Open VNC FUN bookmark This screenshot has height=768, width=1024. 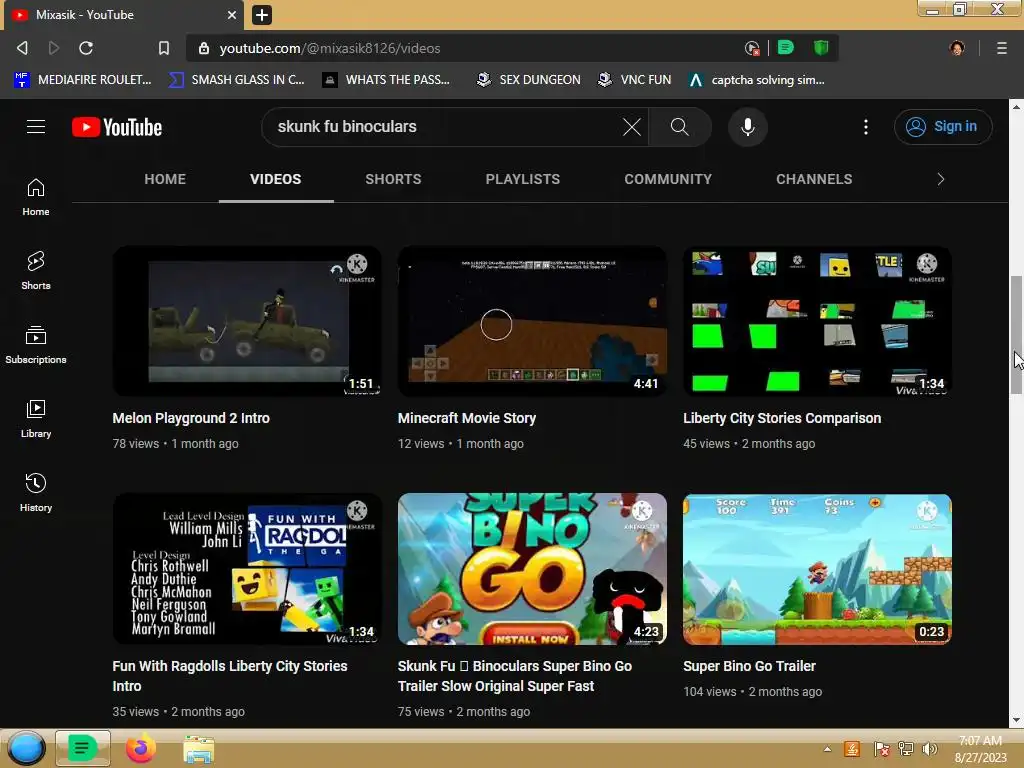pyautogui.click(x=635, y=80)
